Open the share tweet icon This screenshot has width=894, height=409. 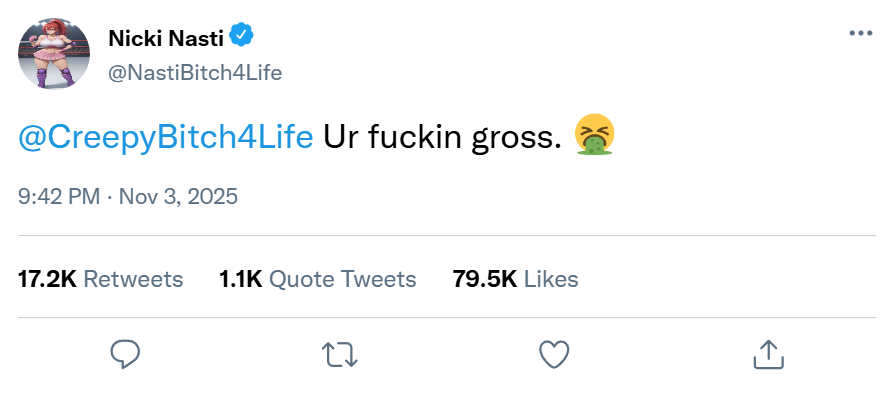pos(767,352)
